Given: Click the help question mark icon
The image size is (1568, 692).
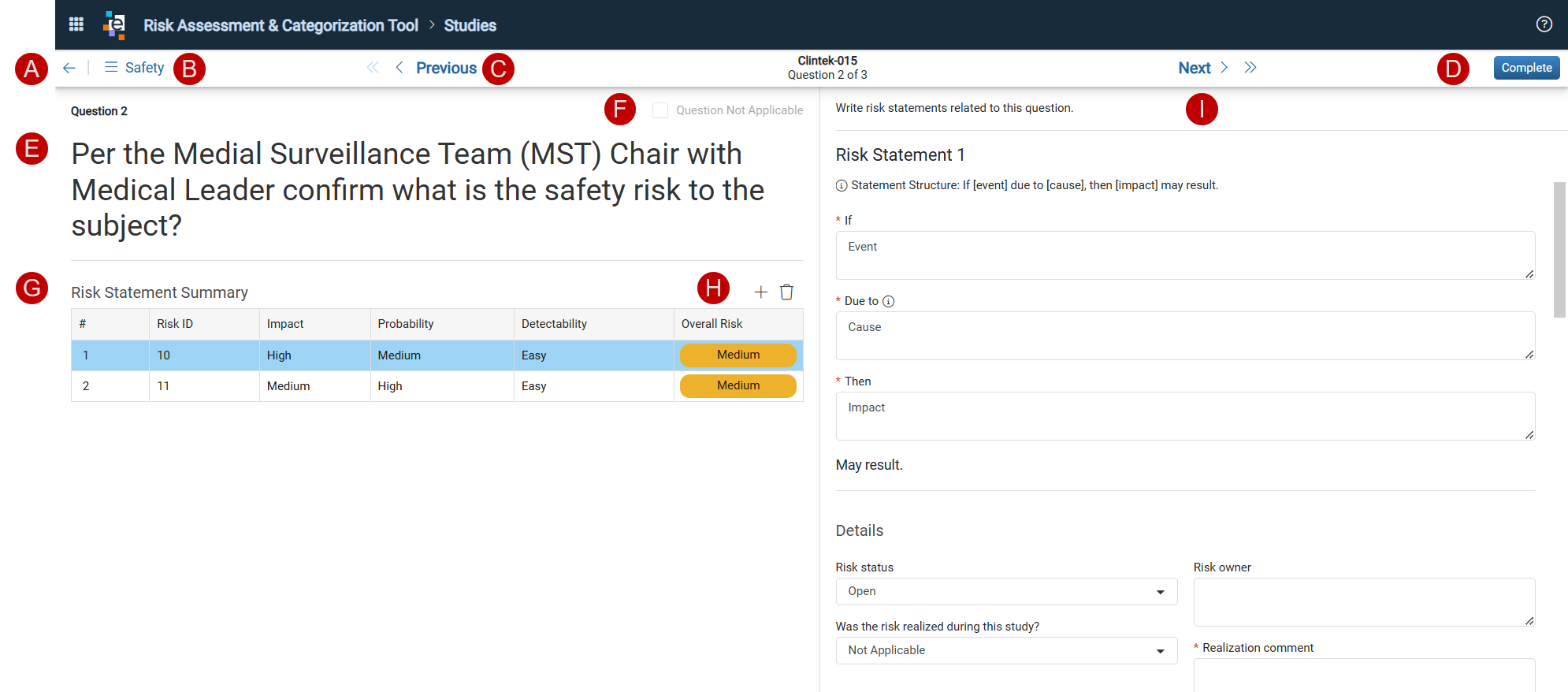Looking at the screenshot, I should pyautogui.click(x=1544, y=24).
